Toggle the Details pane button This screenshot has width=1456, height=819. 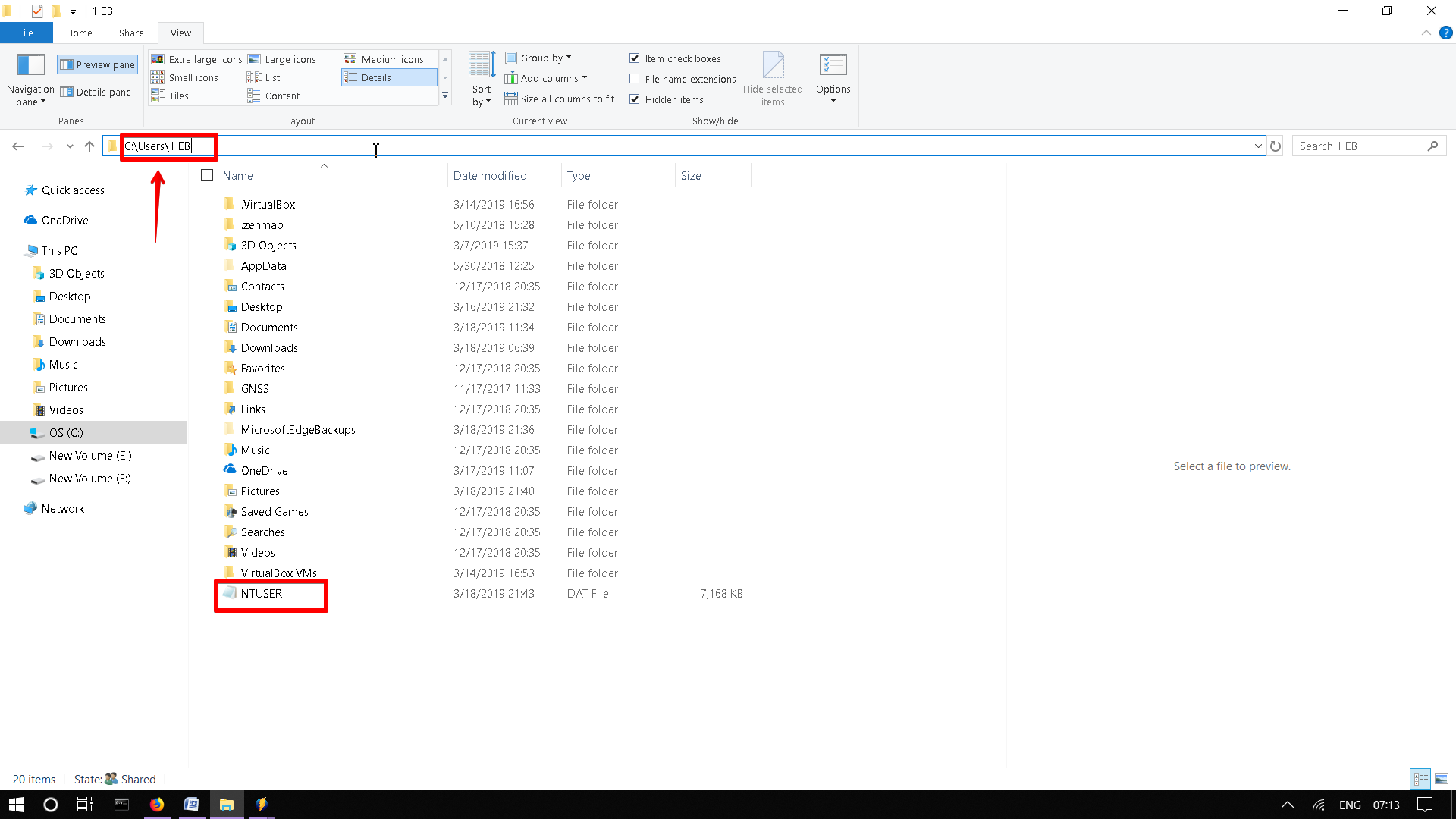click(96, 92)
